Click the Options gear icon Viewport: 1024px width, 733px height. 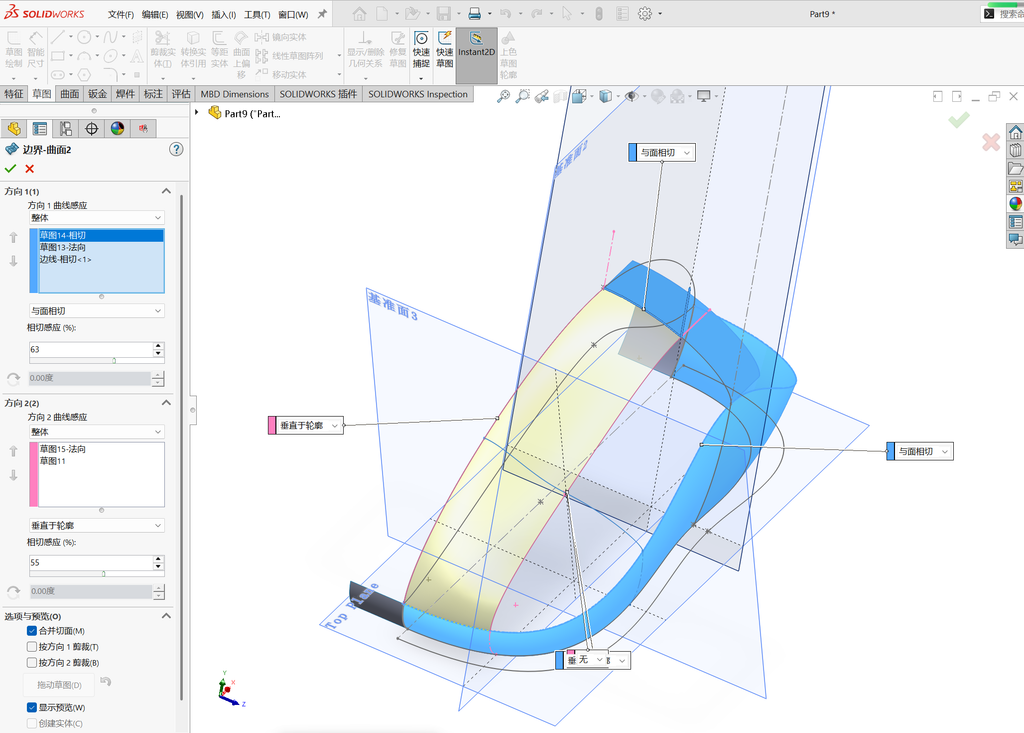(645, 13)
